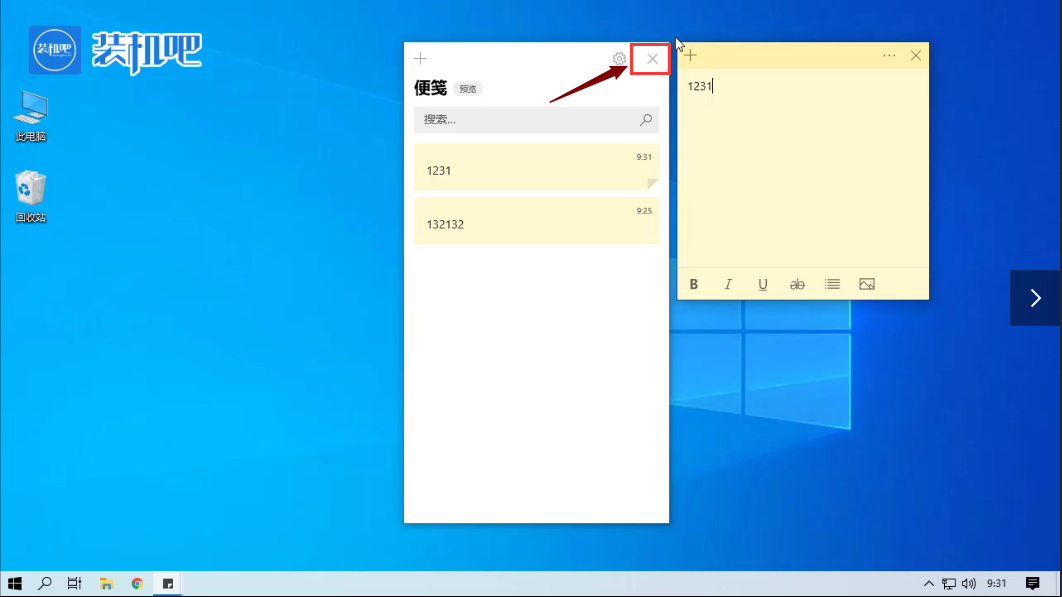Screen dimensions: 1062x597
Task: Toggle underline formatting in the note
Action: pyautogui.click(x=763, y=284)
